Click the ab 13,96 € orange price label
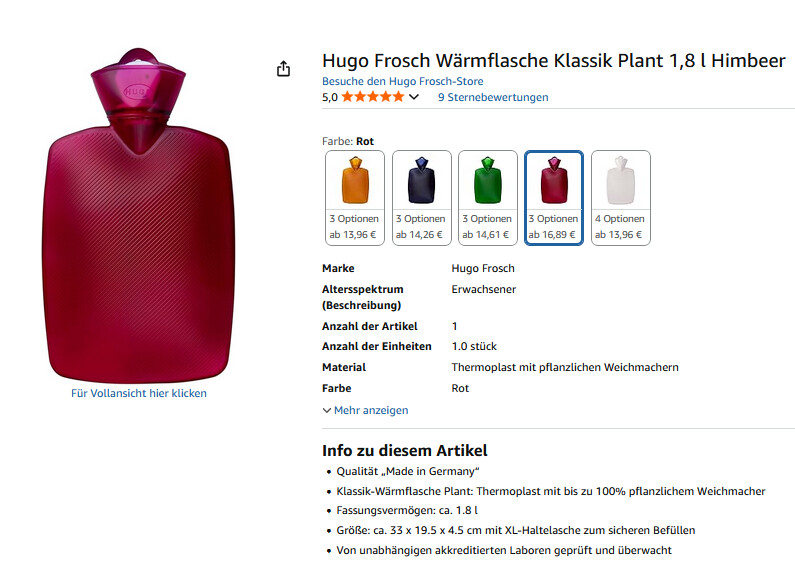Screen dimensions: 795x569 coord(353,235)
